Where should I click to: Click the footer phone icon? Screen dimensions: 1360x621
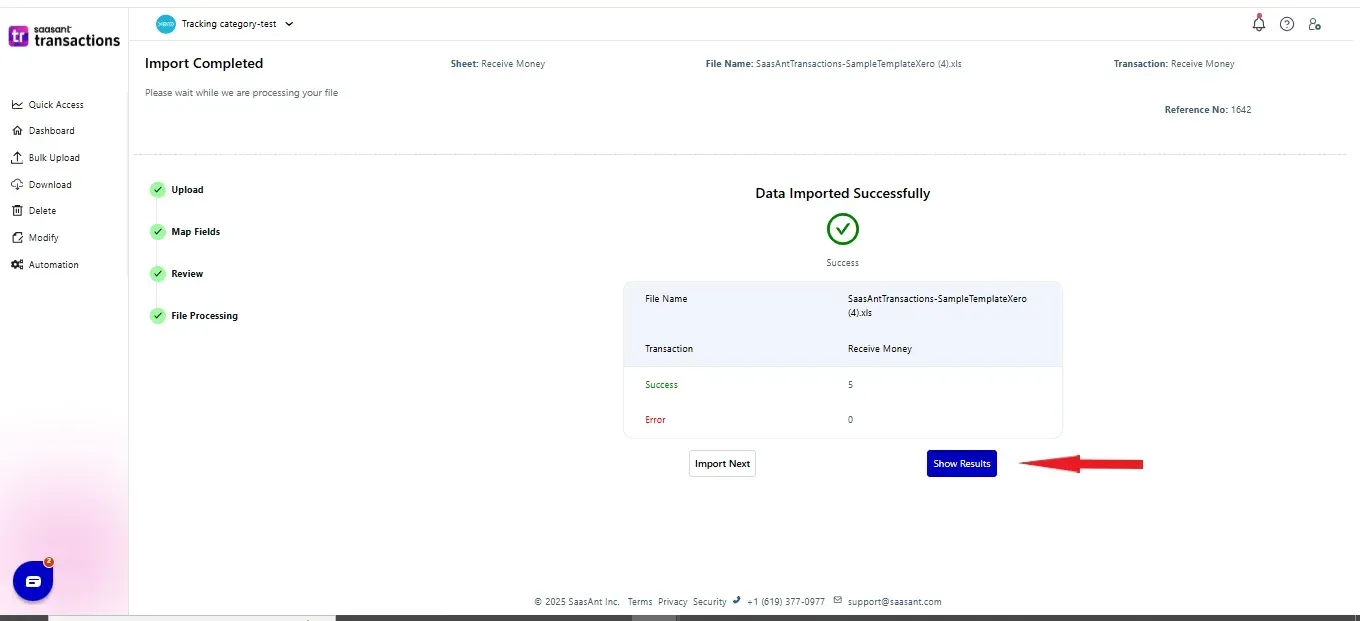pyautogui.click(x=737, y=601)
